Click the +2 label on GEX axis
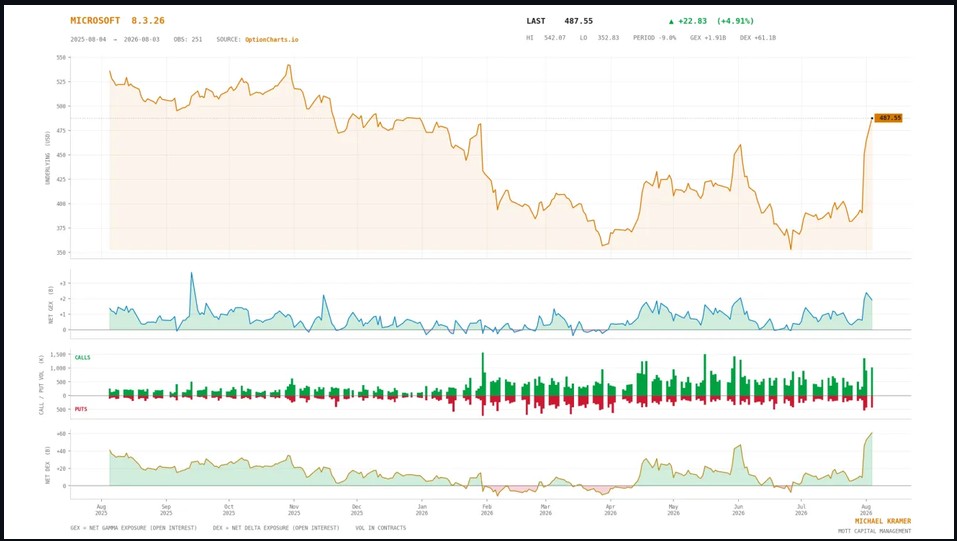This screenshot has height=541, width=957. (x=63, y=299)
